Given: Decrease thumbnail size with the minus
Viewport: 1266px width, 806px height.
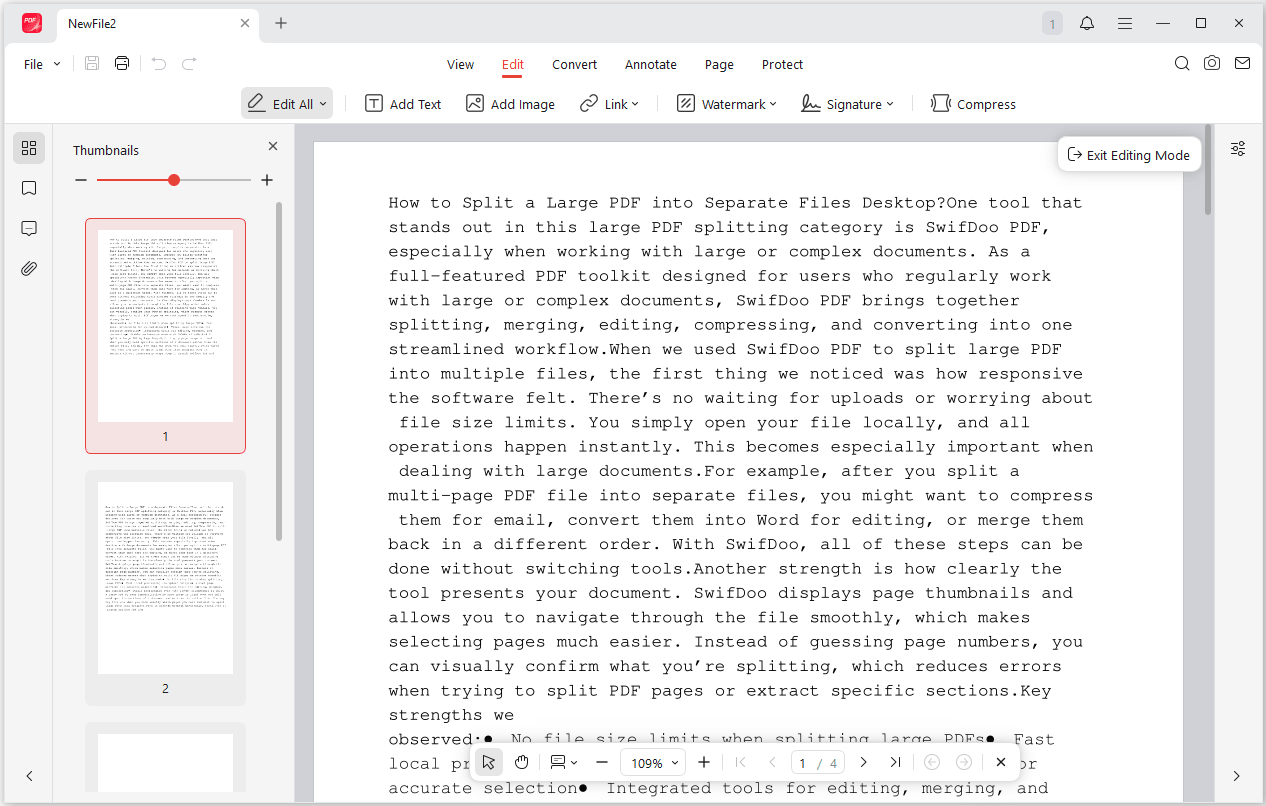Looking at the screenshot, I should [x=81, y=180].
